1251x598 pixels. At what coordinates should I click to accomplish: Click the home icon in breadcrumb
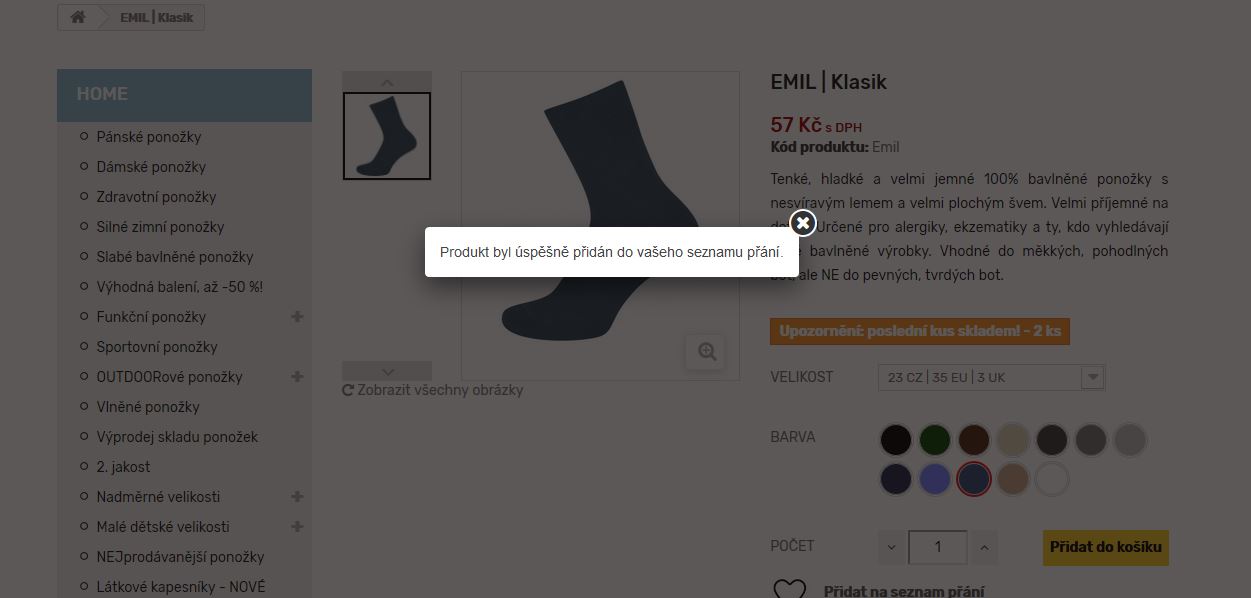[x=78, y=17]
